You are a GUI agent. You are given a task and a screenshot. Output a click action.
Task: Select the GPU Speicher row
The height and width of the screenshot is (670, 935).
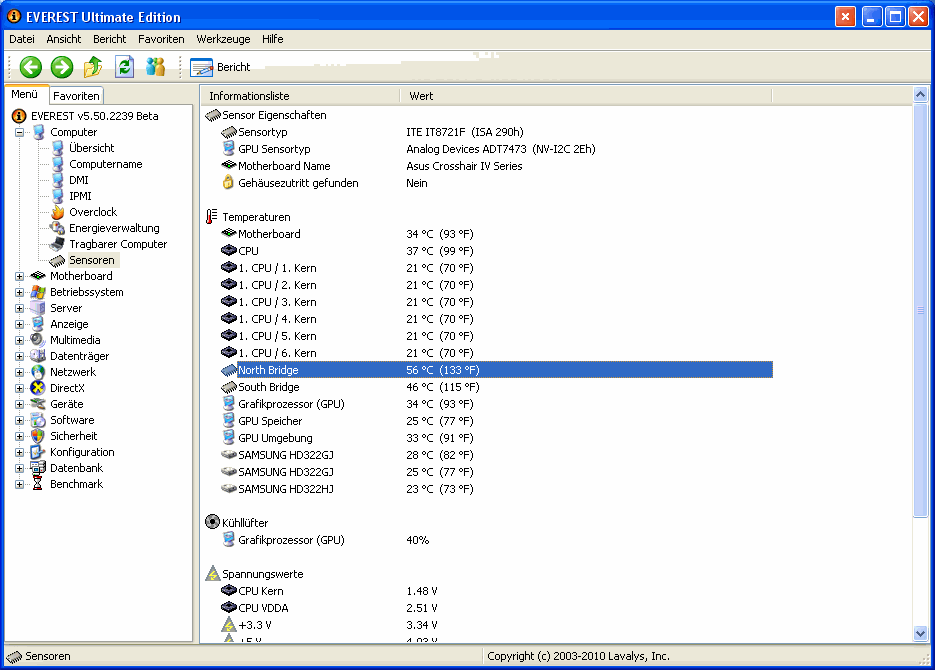(x=496, y=421)
